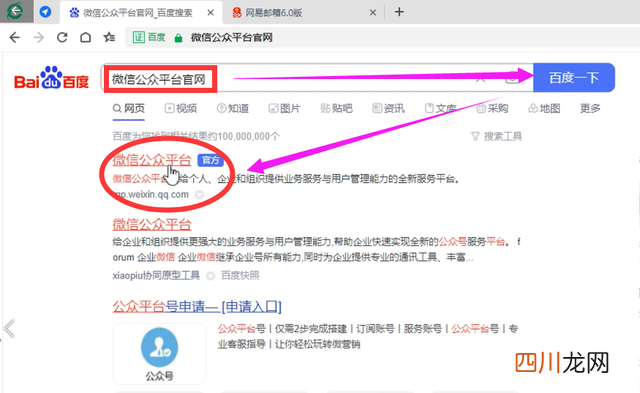The height and width of the screenshot is (393, 640).
Task: Open the second 微信公众平台 result link
Action: 152,224
